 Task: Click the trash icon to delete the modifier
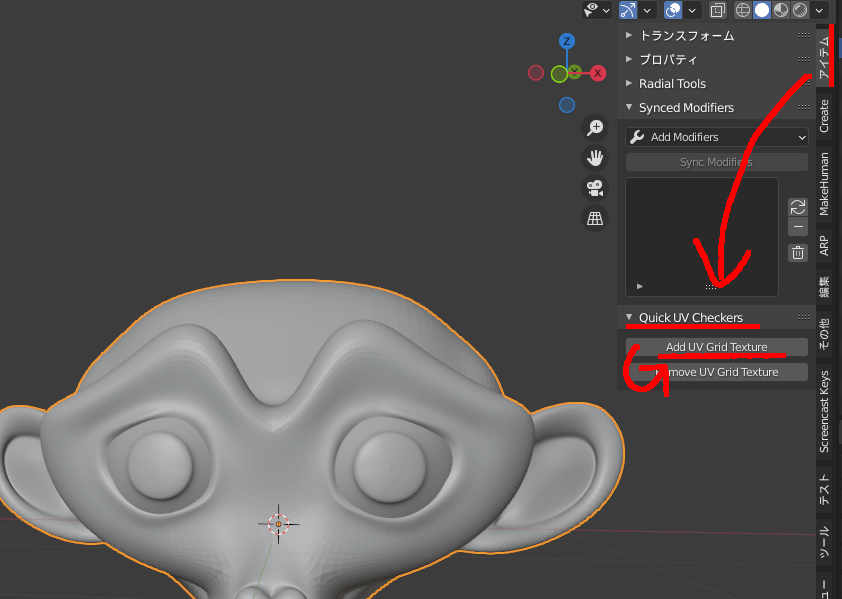(x=797, y=252)
